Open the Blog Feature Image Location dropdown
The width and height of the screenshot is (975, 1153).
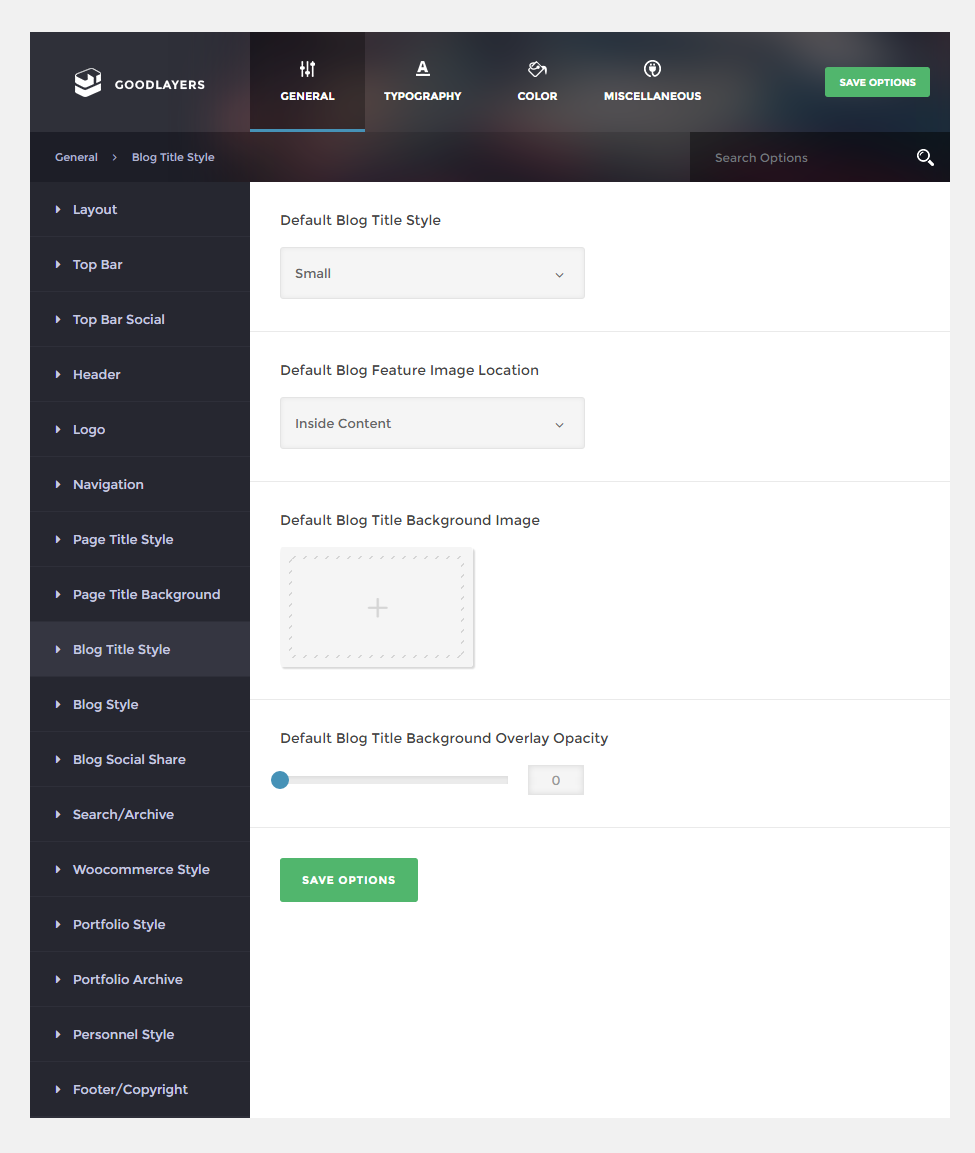click(x=432, y=424)
